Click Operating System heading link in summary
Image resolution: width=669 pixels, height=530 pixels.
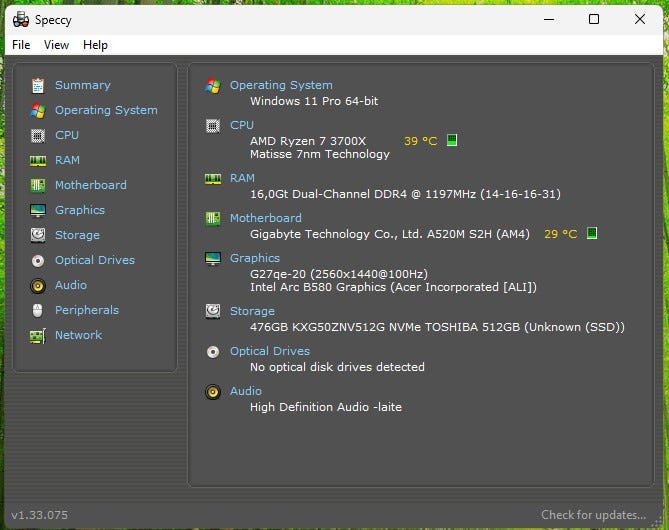[x=281, y=85]
